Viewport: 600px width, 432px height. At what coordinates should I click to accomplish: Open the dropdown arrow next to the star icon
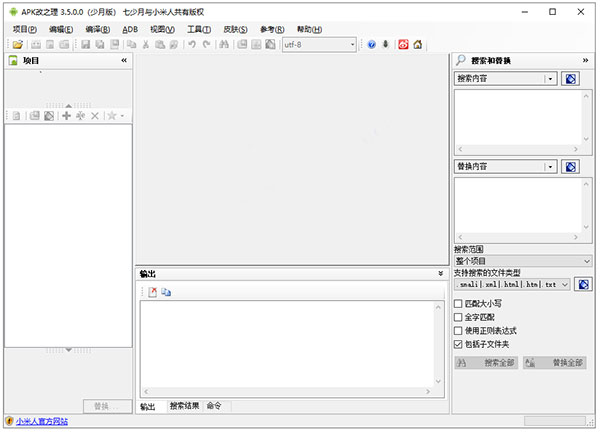click(122, 116)
